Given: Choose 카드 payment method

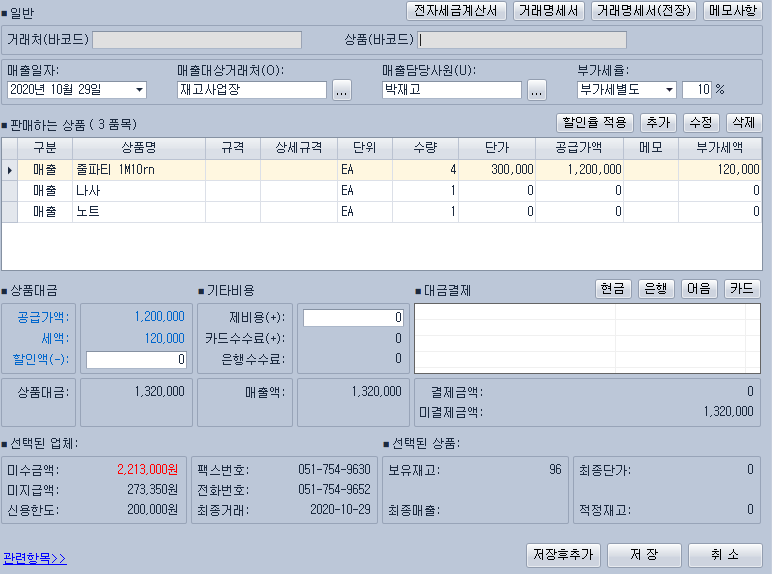Looking at the screenshot, I should pyautogui.click(x=742, y=289).
